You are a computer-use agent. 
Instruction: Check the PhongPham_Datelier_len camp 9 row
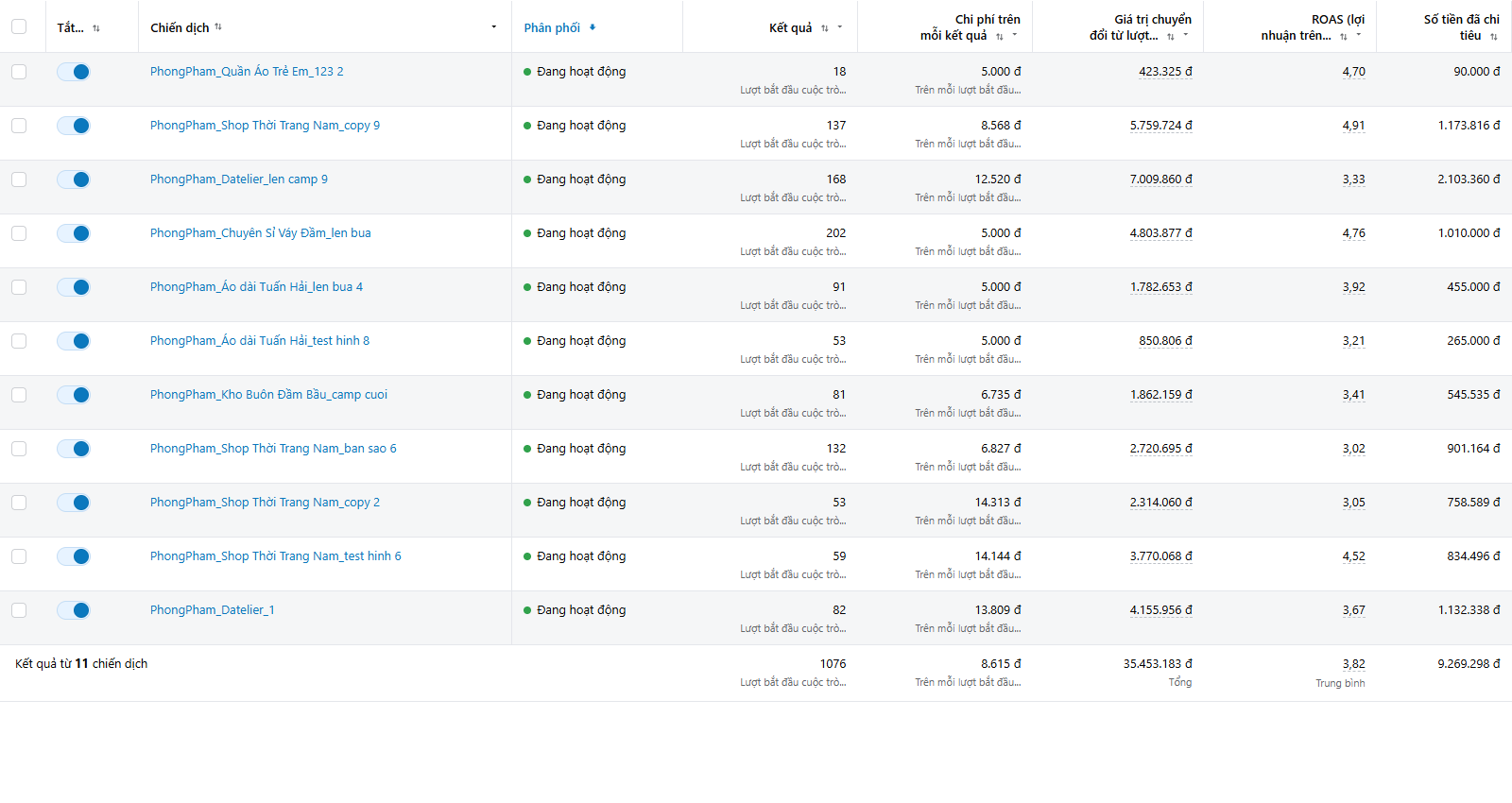[19, 179]
